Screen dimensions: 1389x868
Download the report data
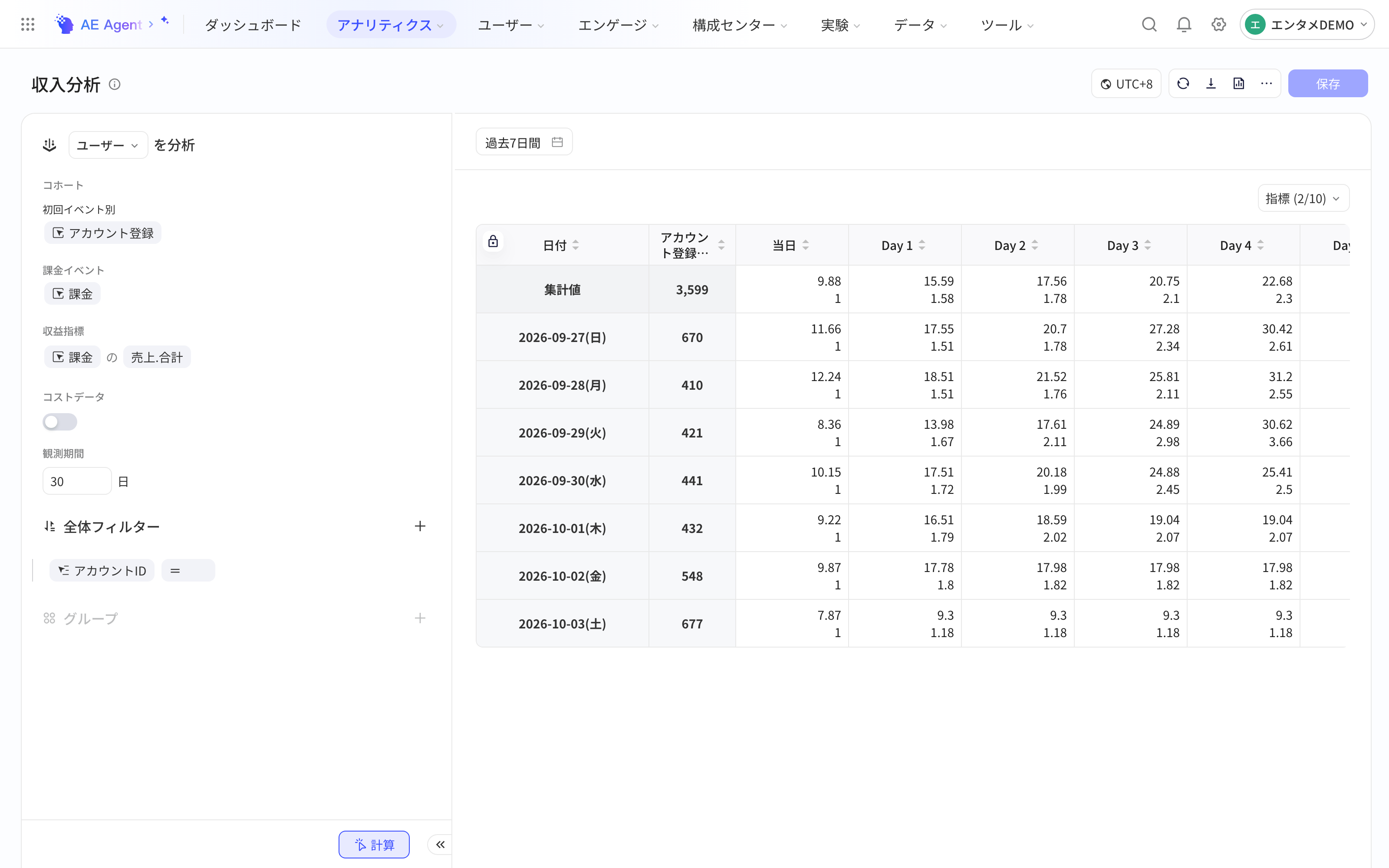tap(1211, 84)
